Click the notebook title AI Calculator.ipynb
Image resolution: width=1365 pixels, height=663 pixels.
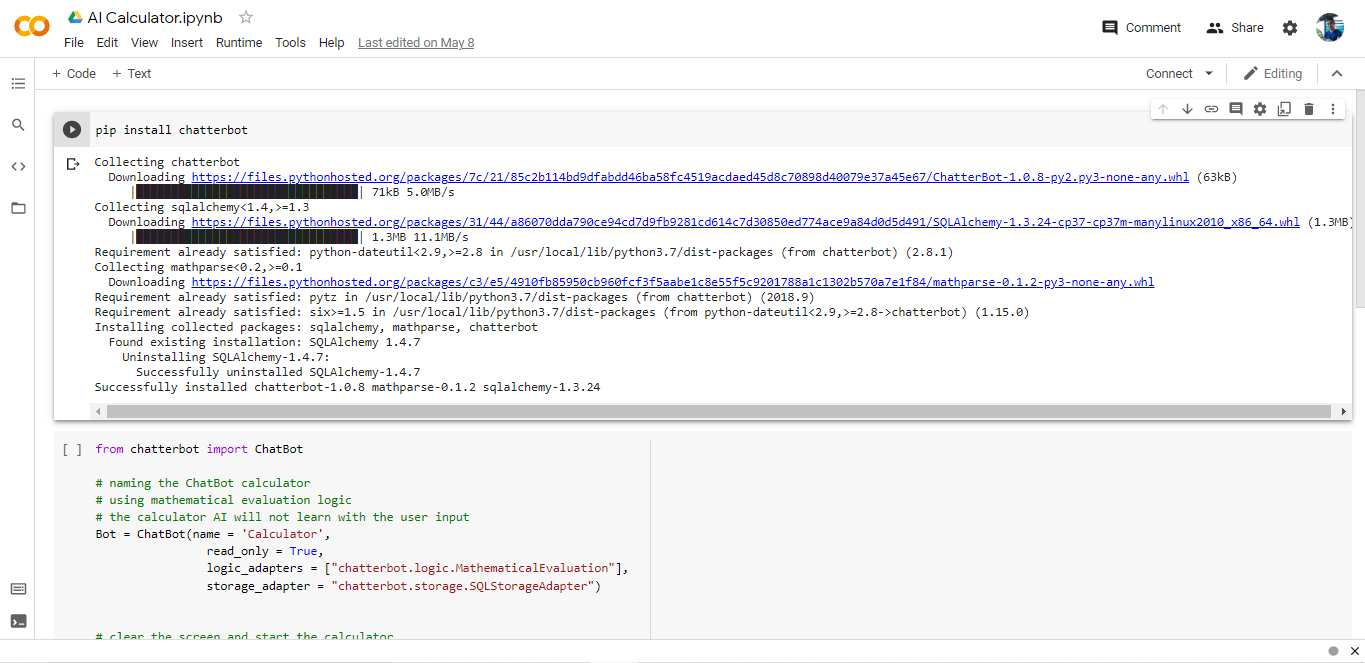155,17
